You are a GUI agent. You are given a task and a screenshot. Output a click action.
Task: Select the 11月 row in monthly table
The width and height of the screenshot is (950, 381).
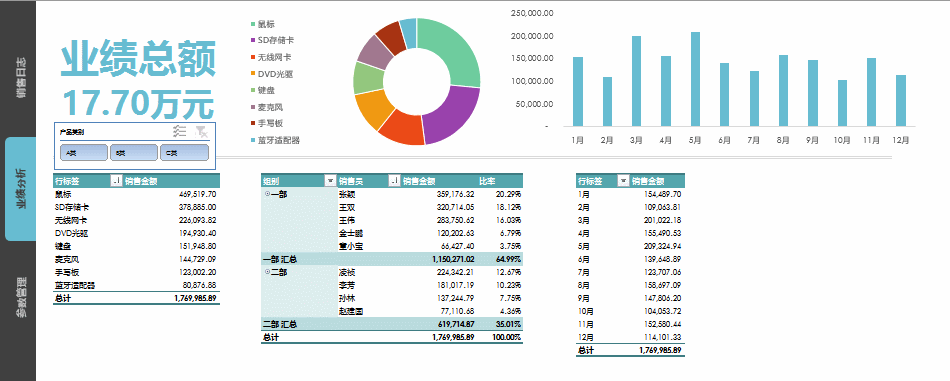coord(630,325)
